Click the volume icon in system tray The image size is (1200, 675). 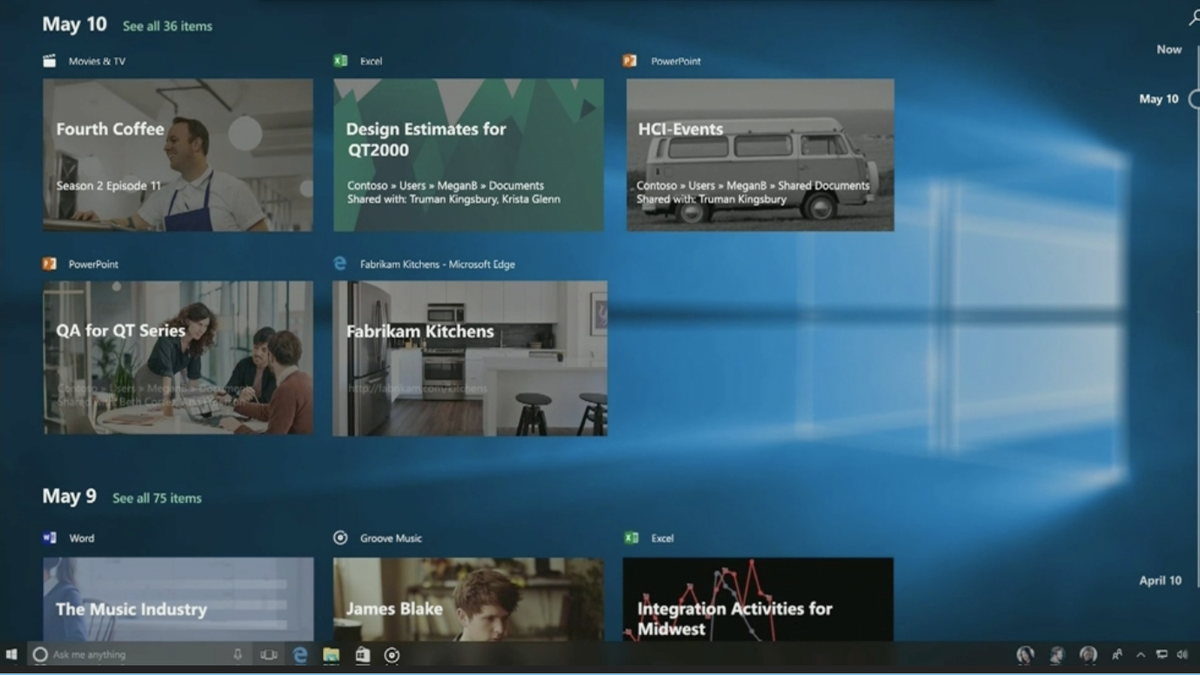pos(1182,655)
